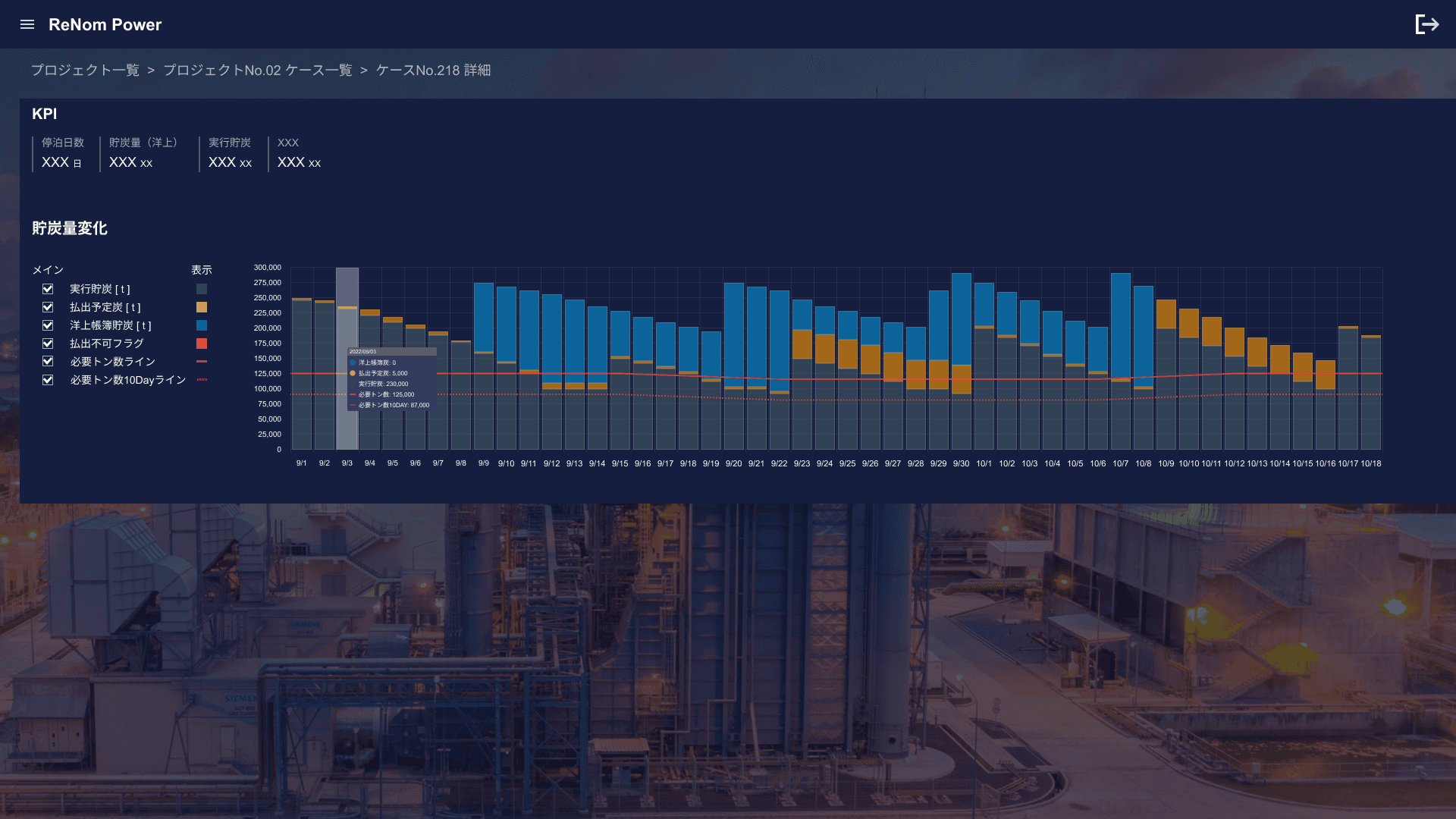Click the blue 洋上帳簿貯炭 color swatch
Viewport: 1456px width, 819px height.
(202, 325)
